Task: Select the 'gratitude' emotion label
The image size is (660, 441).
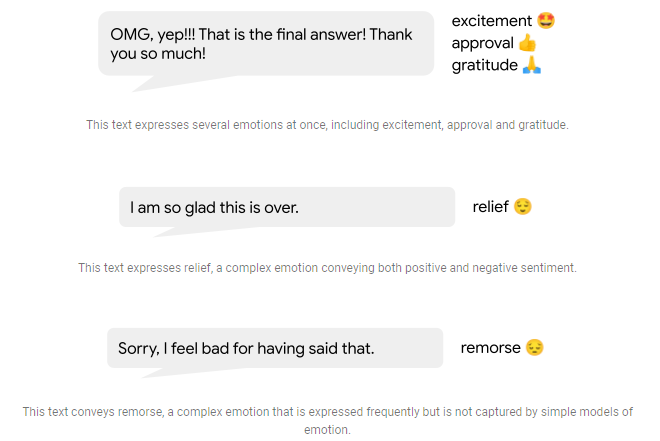Action: tap(485, 65)
